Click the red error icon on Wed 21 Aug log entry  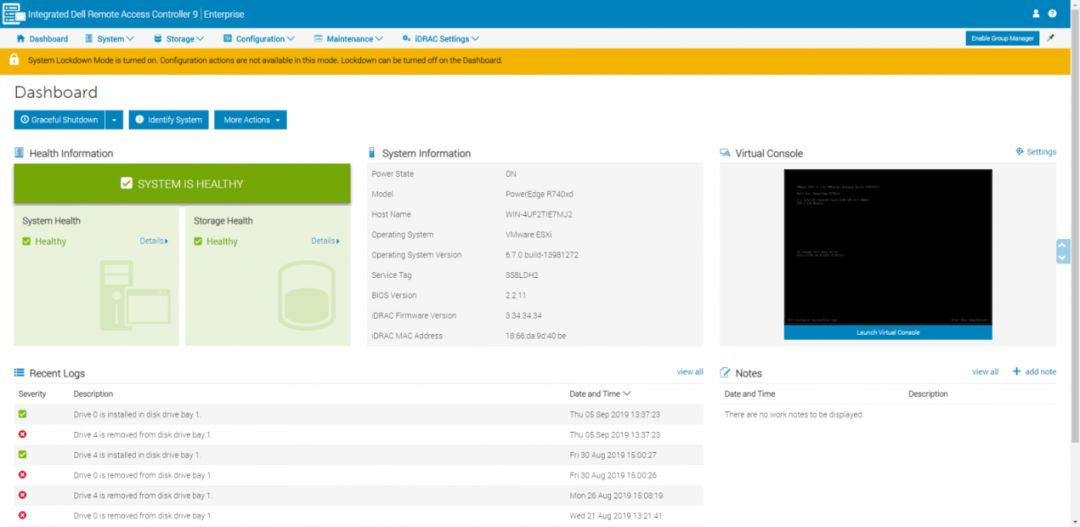tap(23, 515)
